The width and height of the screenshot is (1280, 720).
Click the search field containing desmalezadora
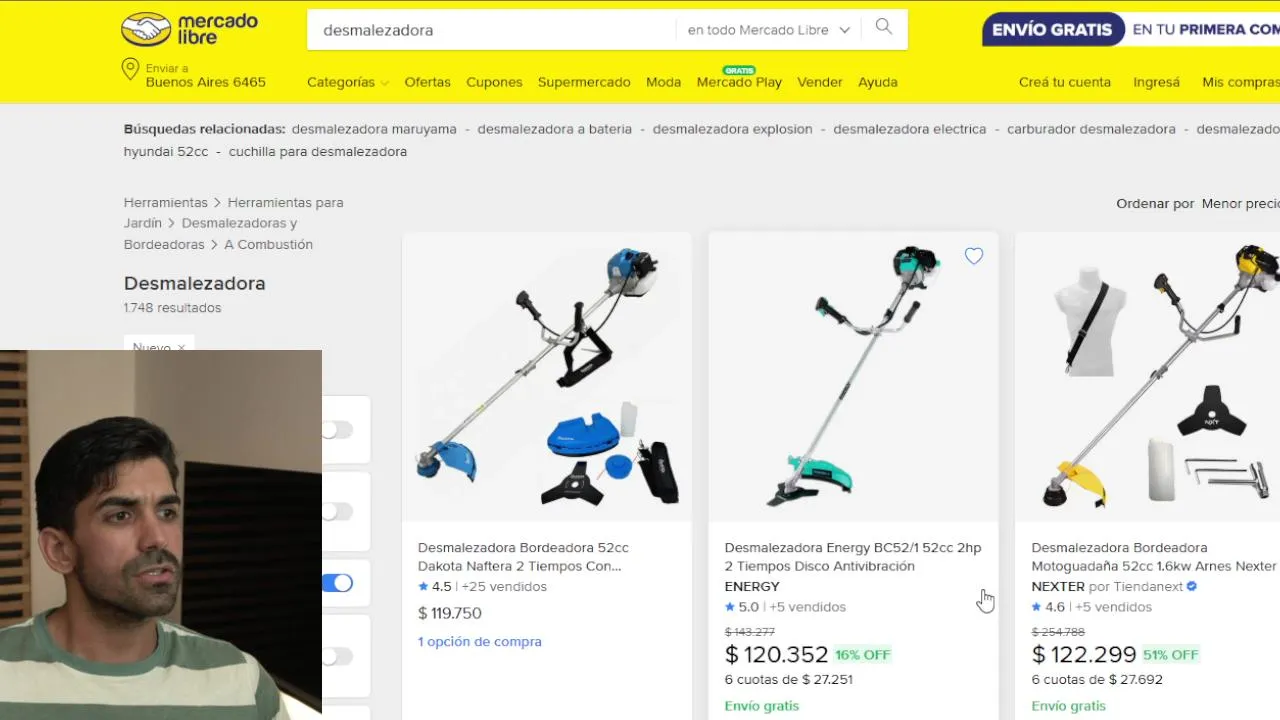coord(491,30)
